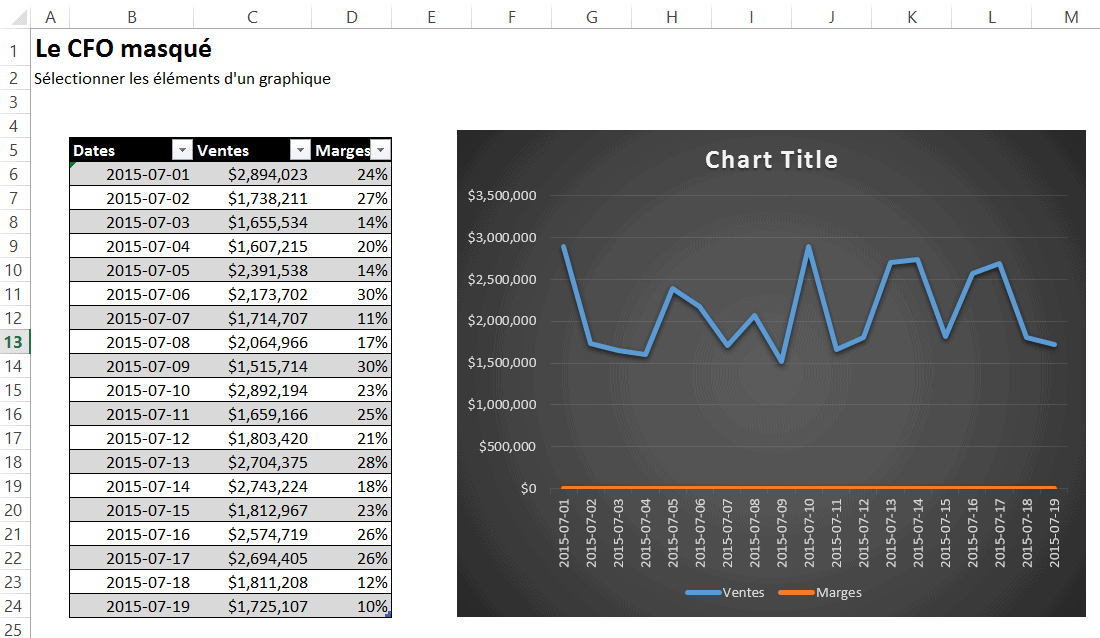Select column D header

pos(351,16)
